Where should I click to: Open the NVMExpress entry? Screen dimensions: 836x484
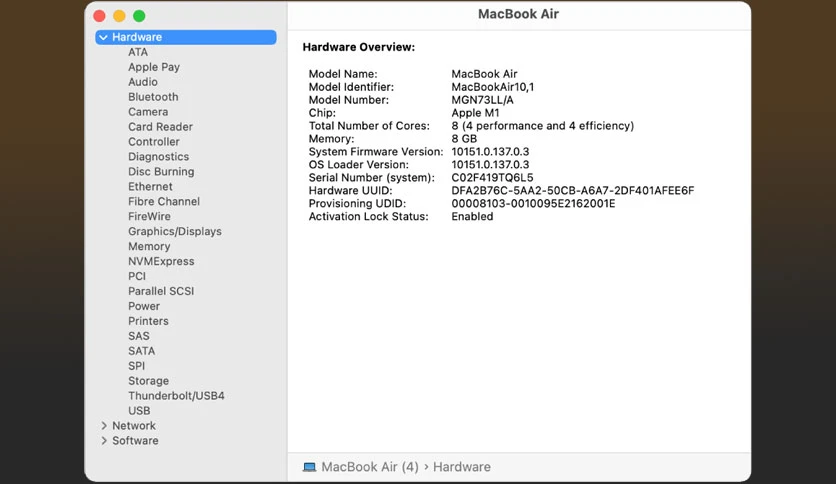click(x=161, y=261)
